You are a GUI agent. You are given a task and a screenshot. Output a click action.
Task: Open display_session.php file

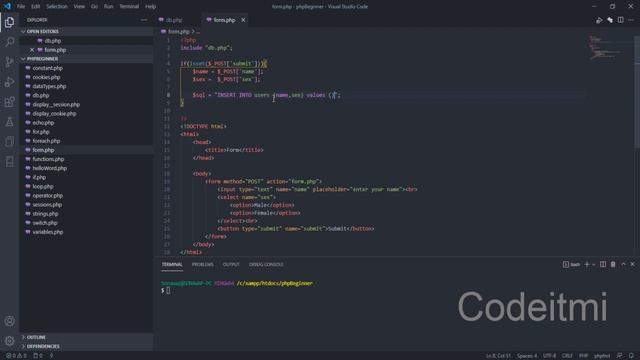click(x=56, y=104)
